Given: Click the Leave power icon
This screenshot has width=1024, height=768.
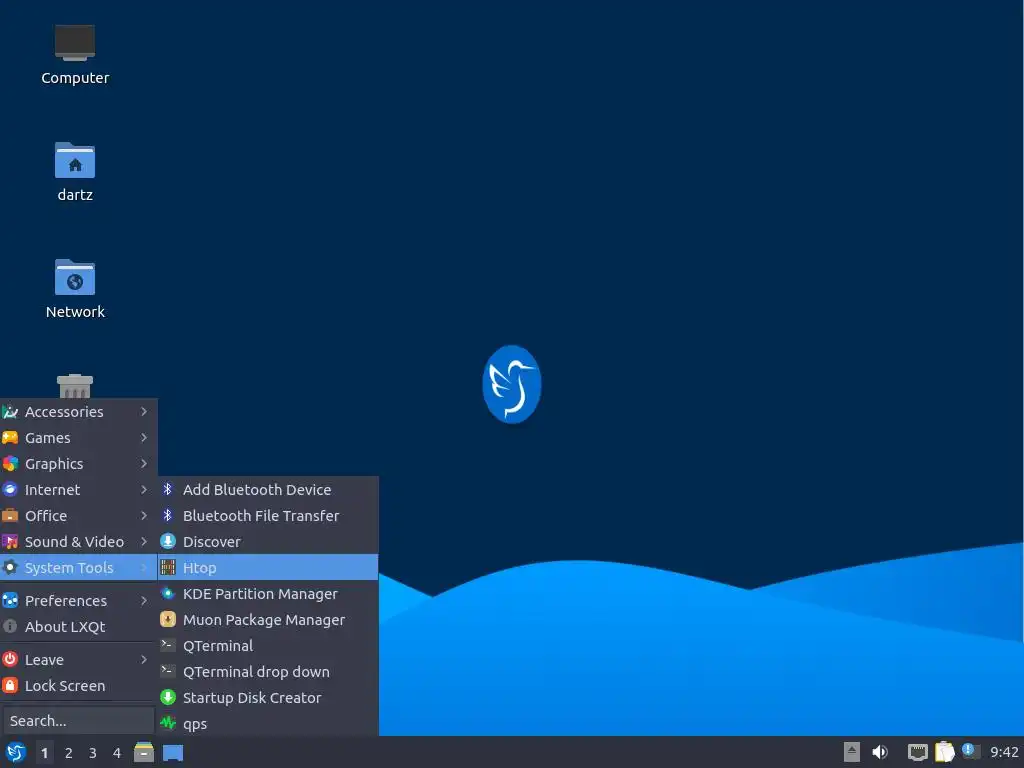Looking at the screenshot, I should point(10,660).
